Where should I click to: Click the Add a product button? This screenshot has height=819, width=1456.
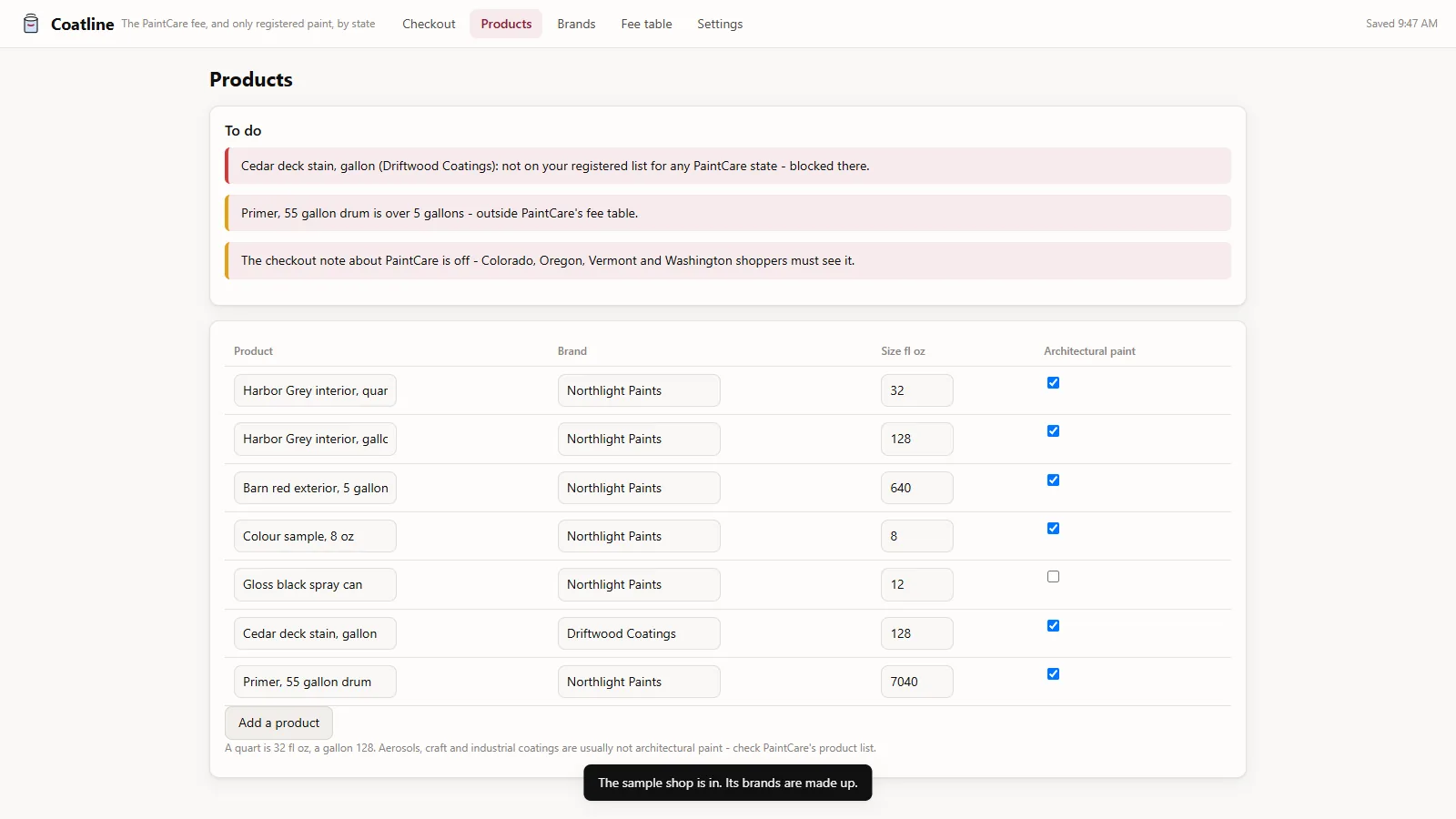tap(278, 723)
